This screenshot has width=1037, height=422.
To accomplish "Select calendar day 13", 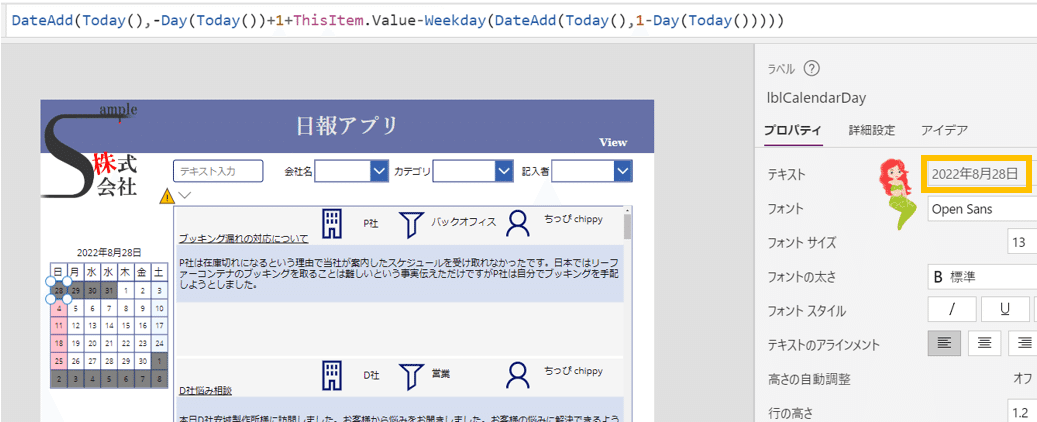I will [x=93, y=326].
